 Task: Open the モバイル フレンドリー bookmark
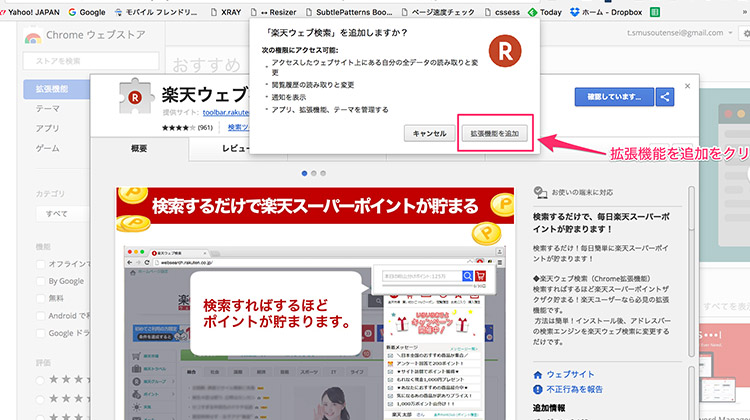(x=156, y=12)
